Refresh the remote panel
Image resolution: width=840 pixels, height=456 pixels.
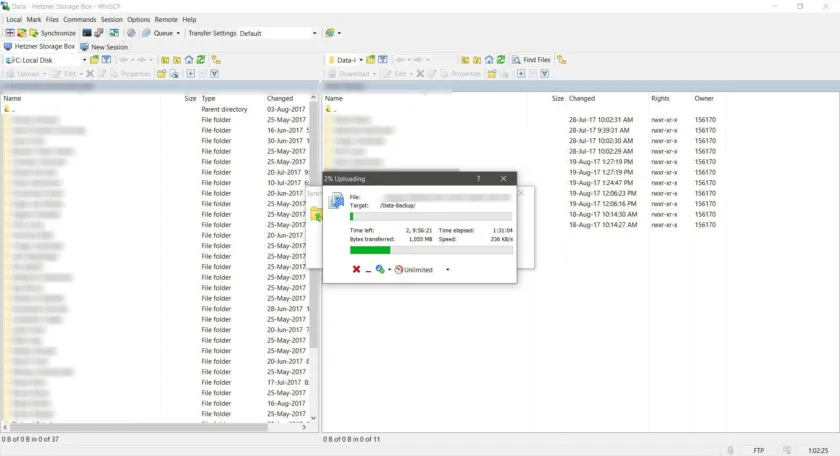coord(501,59)
